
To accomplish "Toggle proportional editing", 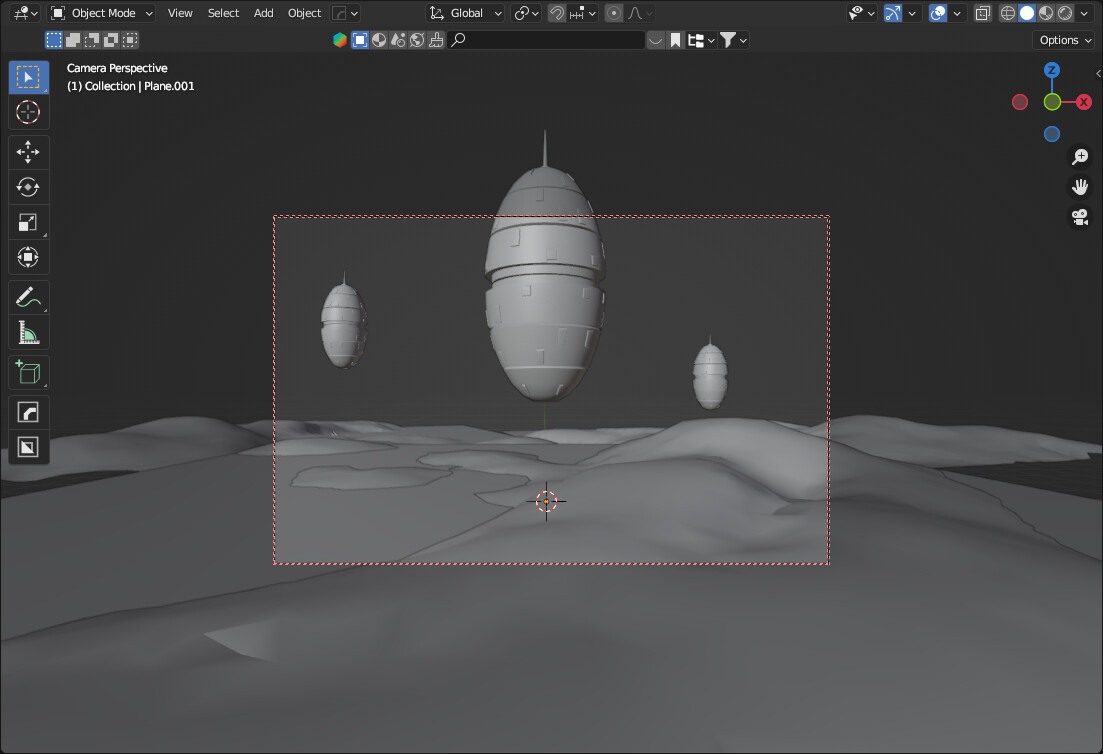I will click(613, 13).
